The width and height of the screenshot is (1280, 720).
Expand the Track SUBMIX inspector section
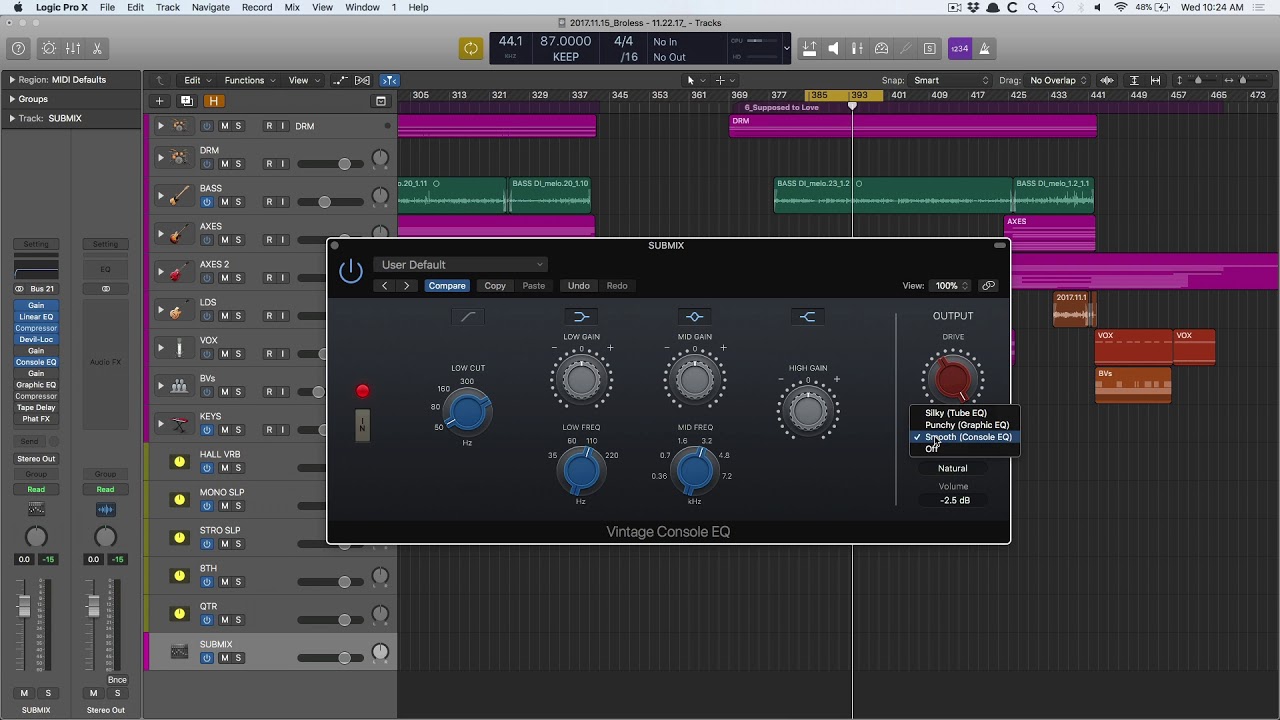pos(12,118)
